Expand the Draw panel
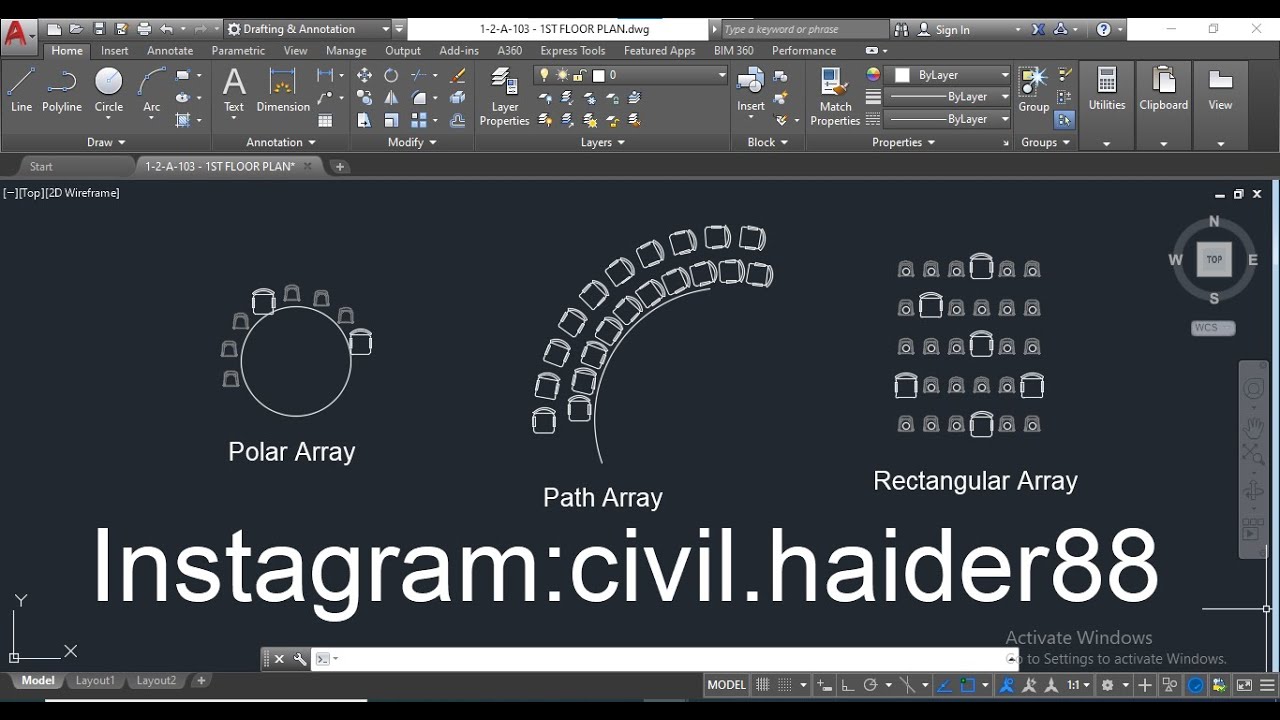 tap(106, 142)
